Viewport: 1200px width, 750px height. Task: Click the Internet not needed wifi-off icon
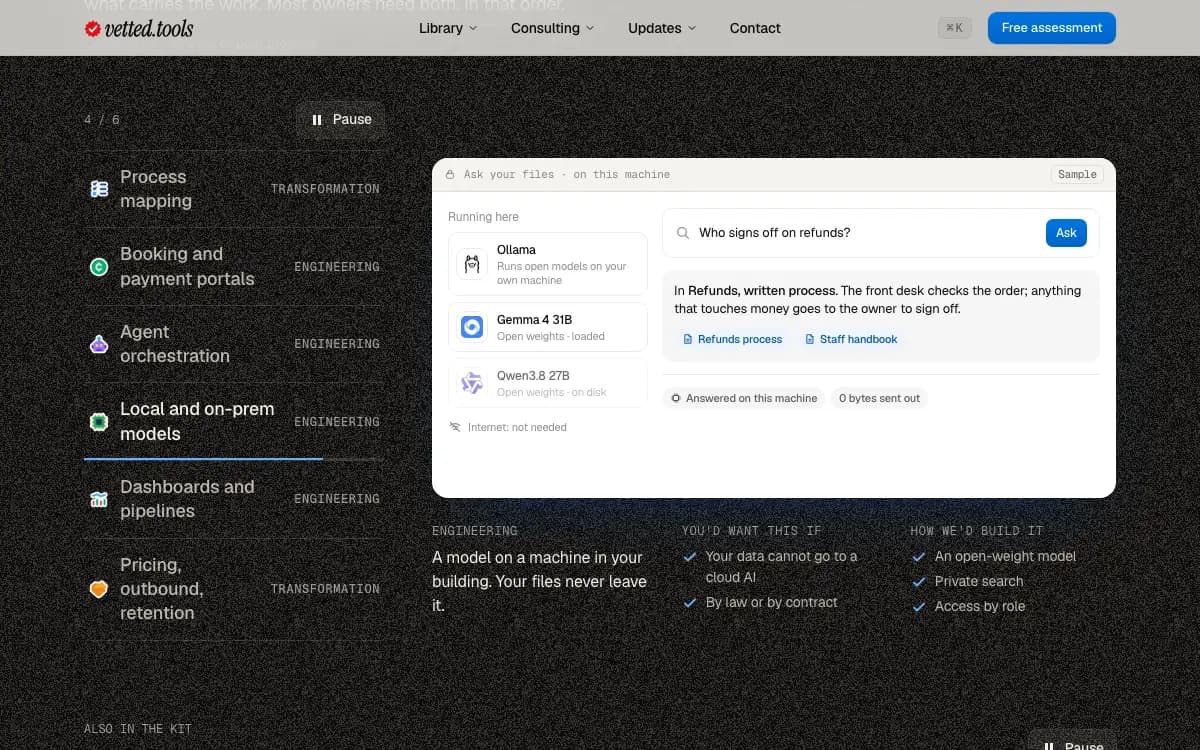[x=455, y=427]
